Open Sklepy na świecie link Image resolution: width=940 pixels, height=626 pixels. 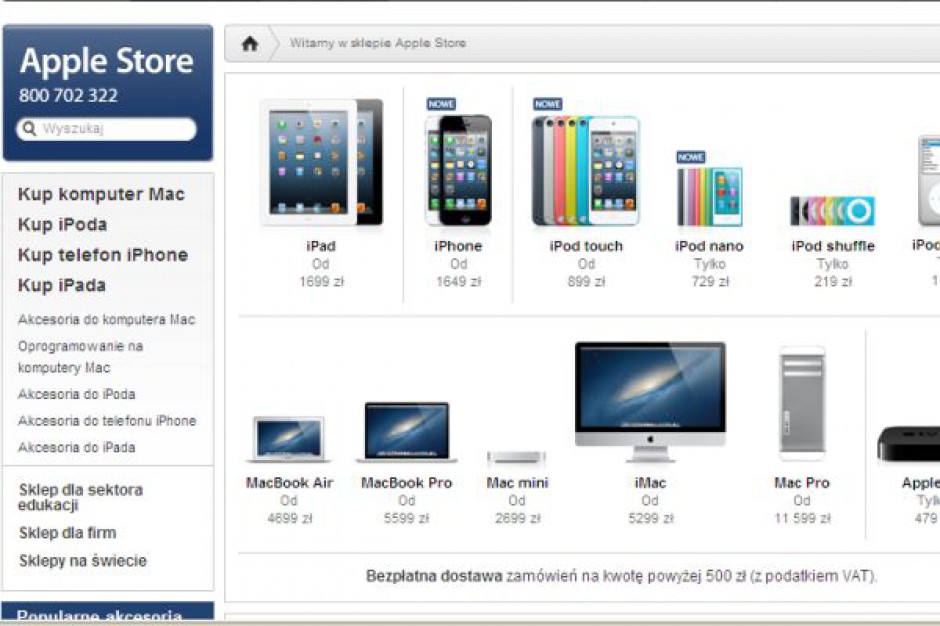[x=83, y=561]
